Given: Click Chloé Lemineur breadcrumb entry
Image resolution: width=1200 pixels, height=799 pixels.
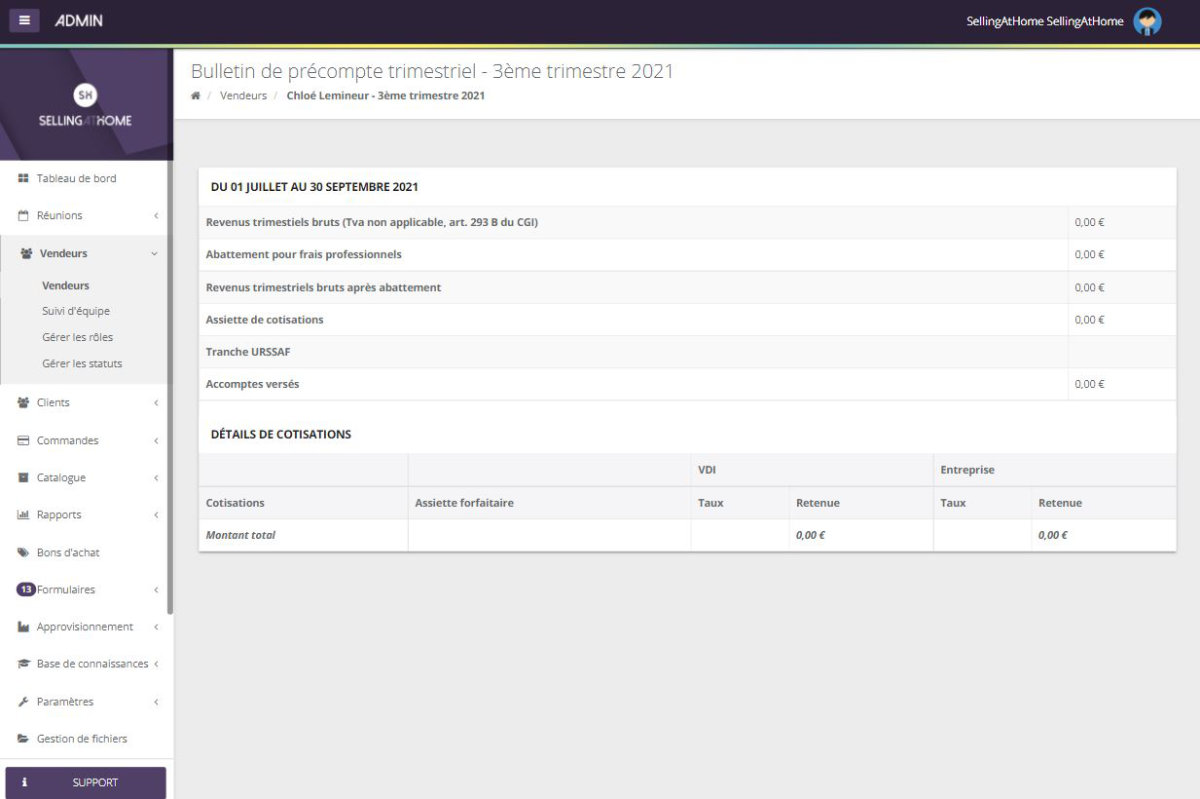Looking at the screenshot, I should click(386, 96).
